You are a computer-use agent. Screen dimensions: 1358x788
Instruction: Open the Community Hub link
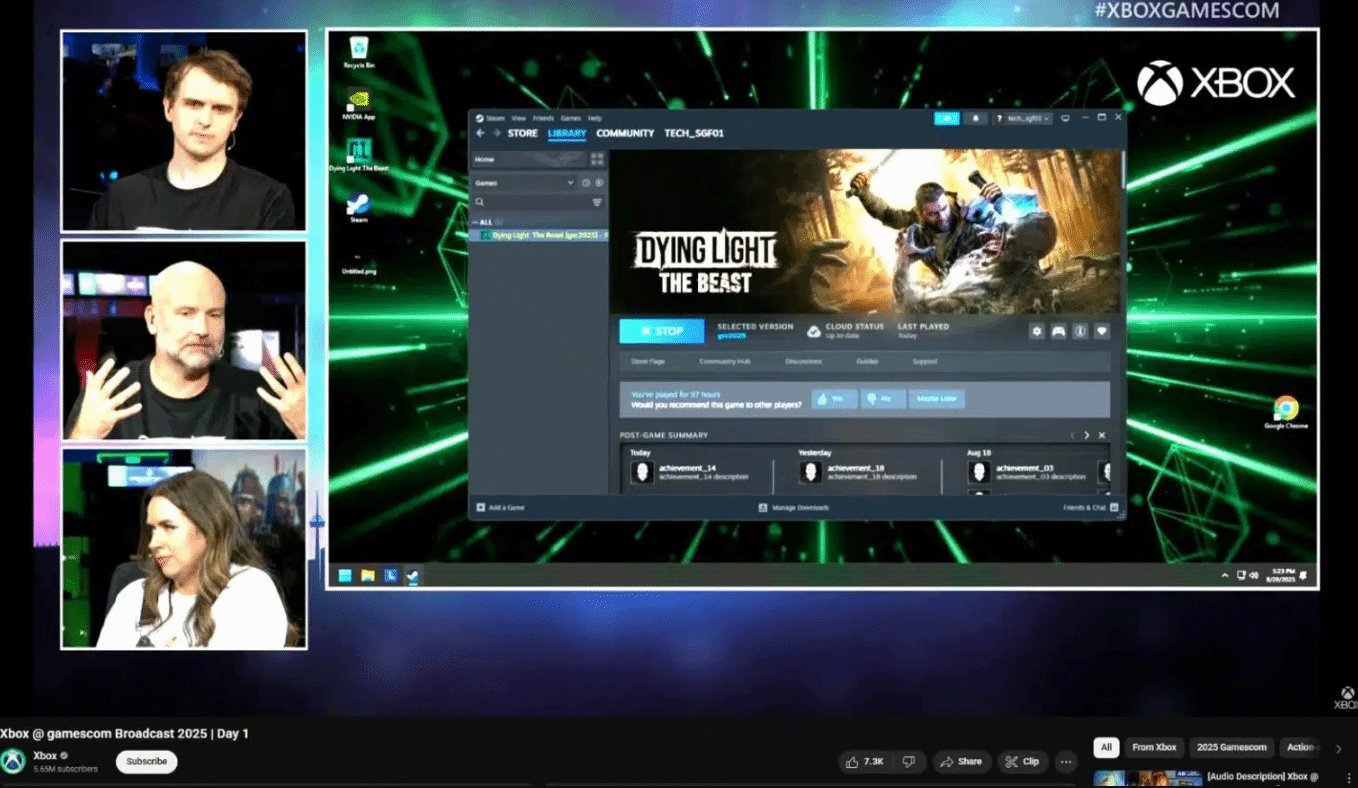(725, 361)
